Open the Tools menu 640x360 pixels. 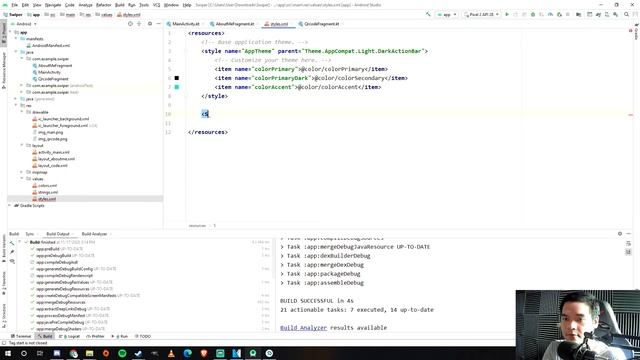click(144, 5)
